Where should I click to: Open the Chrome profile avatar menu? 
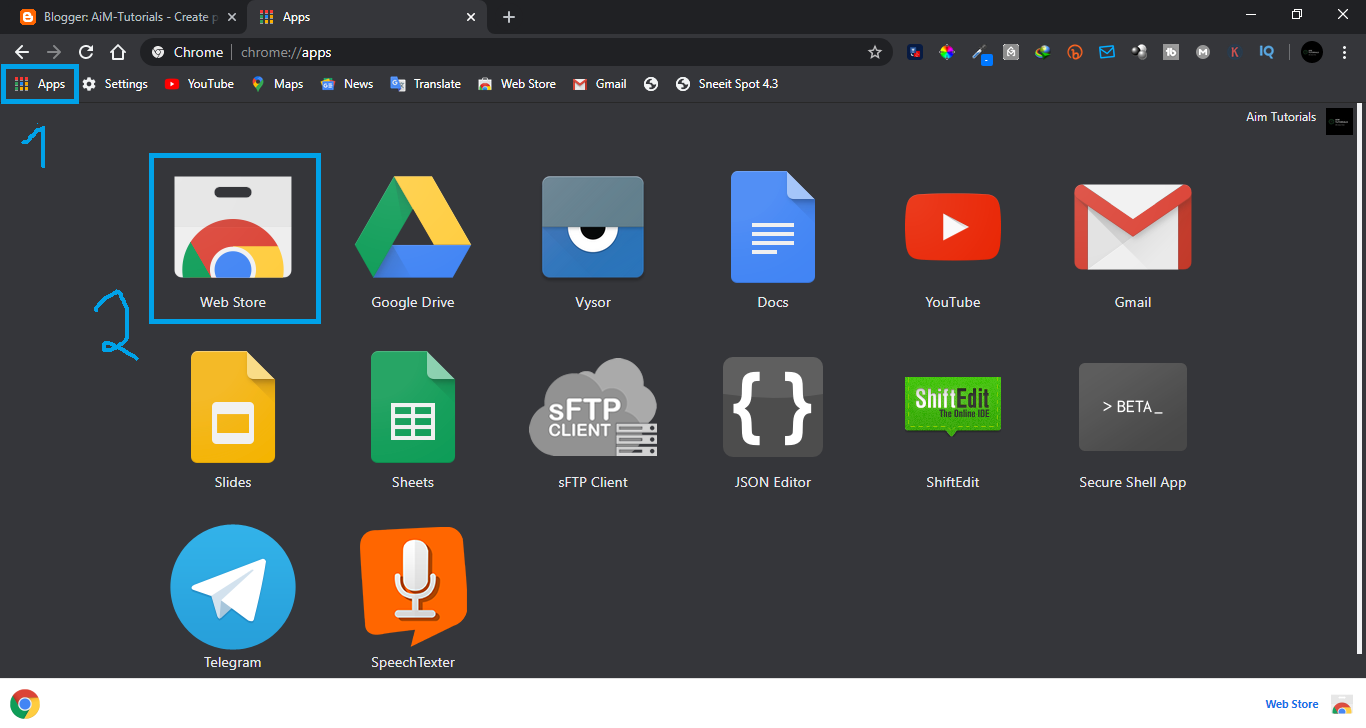coord(1312,52)
